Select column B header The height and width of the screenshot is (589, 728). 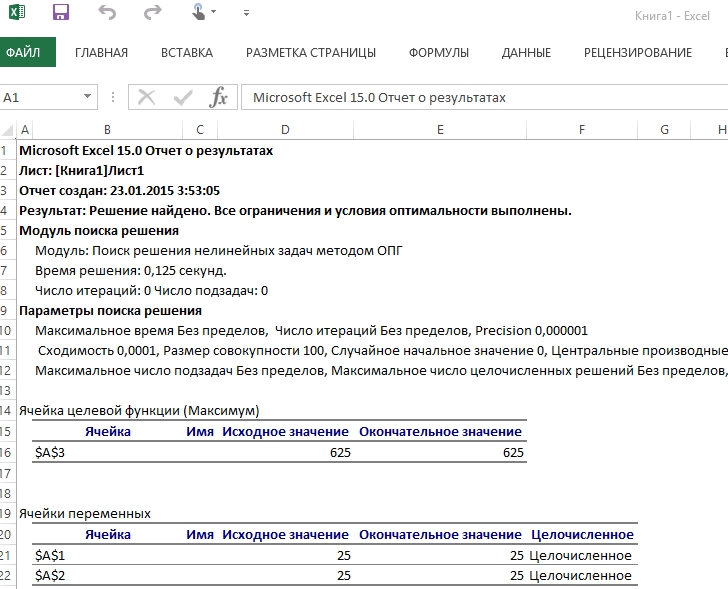107,129
